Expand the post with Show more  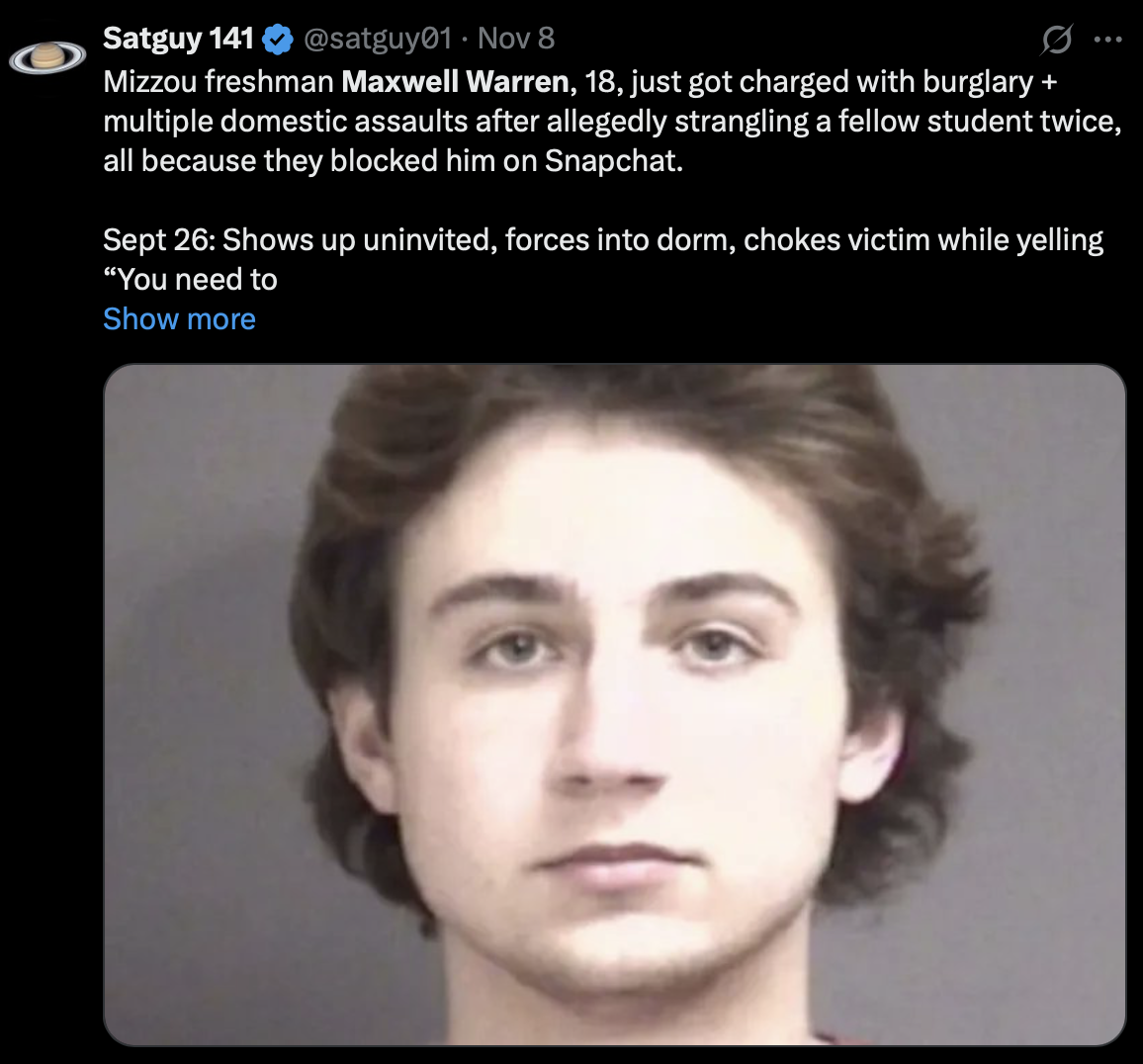[179, 318]
